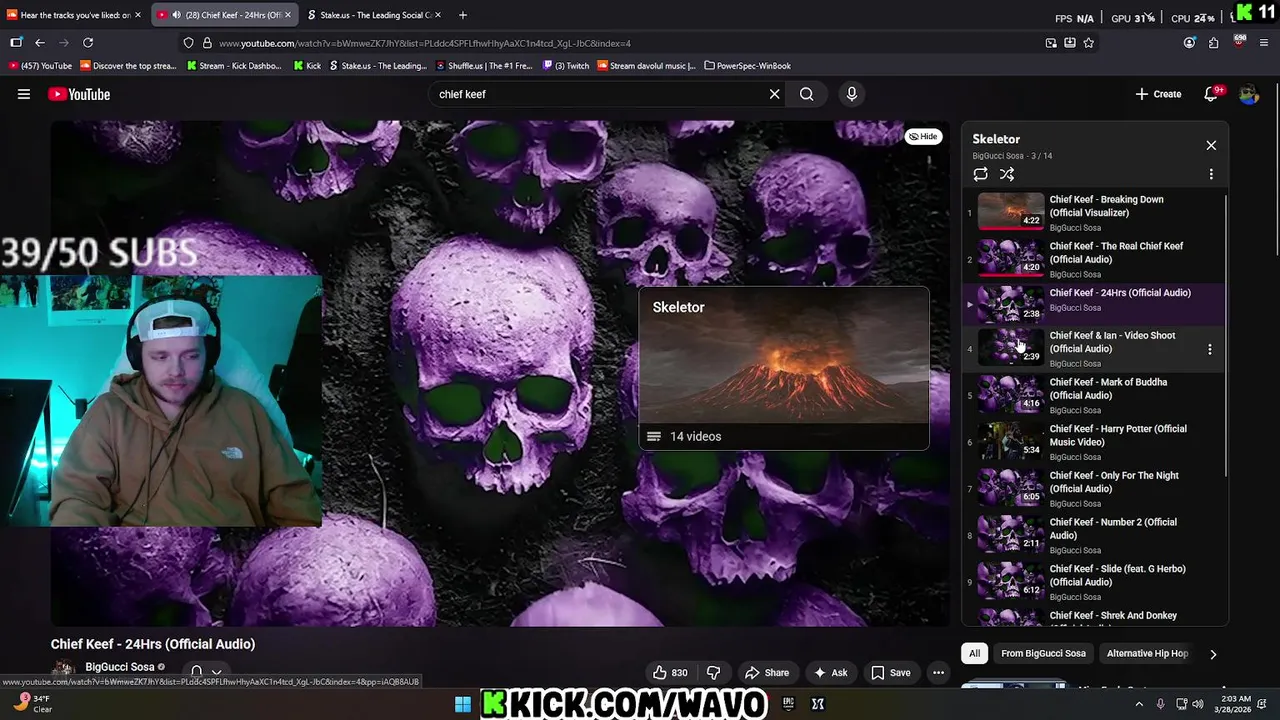
Task: Switch to the Stake.us browser tab
Action: 373,15
